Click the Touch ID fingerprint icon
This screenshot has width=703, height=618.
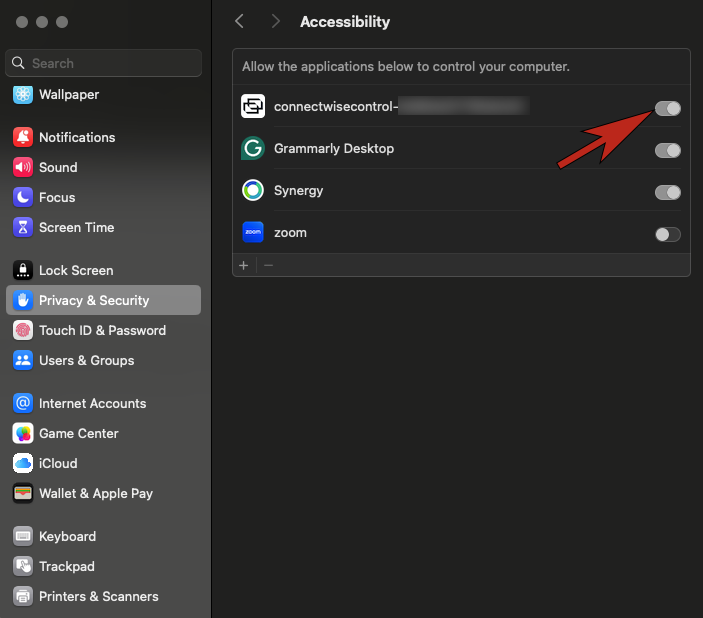click(22, 330)
